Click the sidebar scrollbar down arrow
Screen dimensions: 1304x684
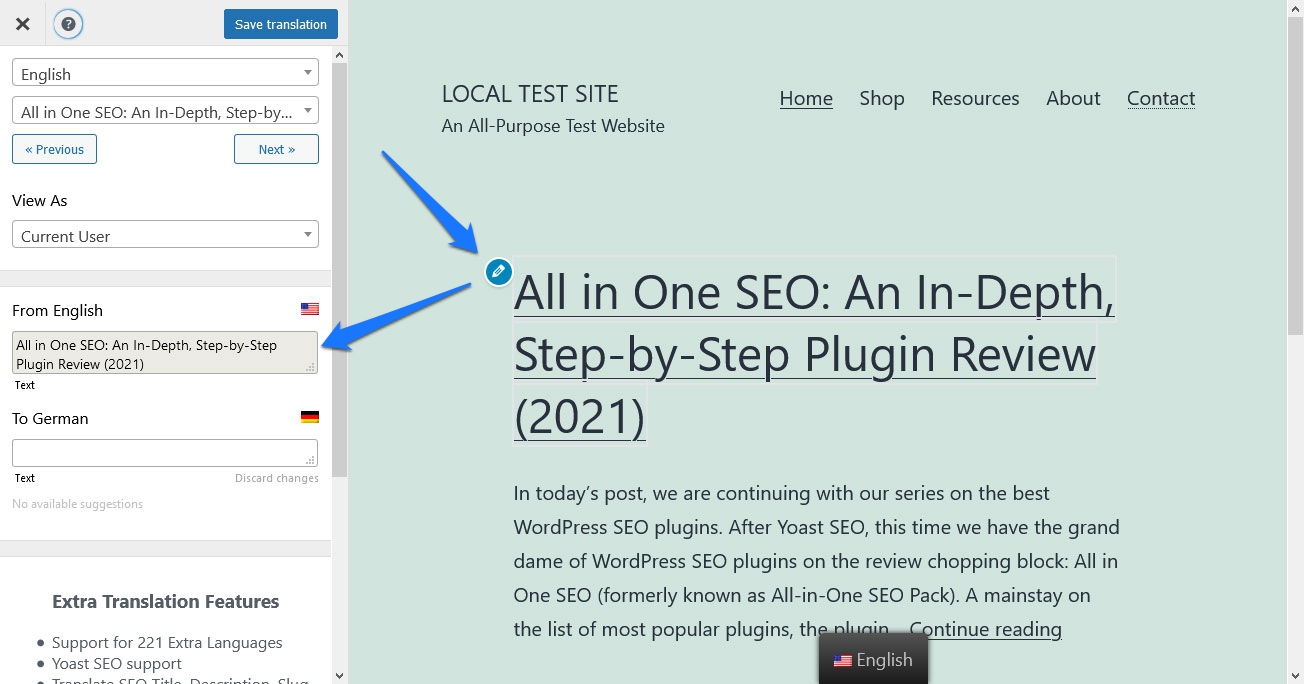pyautogui.click(x=340, y=676)
